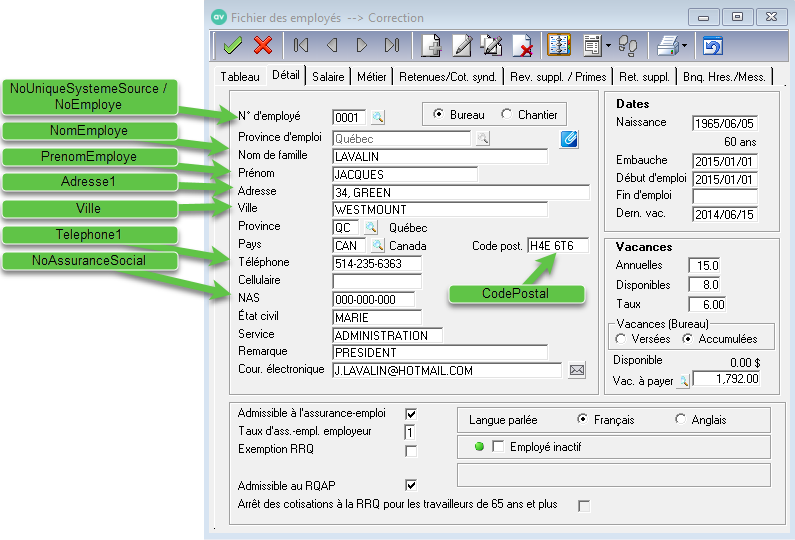
Task: Open the Province lookup next to QC
Action: [x=371, y=227]
